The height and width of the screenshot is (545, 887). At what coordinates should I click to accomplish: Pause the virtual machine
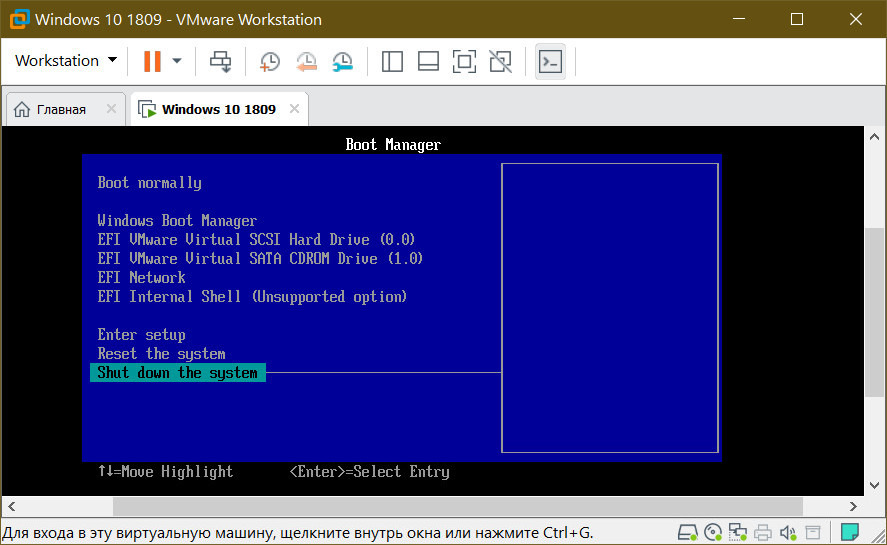(x=152, y=61)
